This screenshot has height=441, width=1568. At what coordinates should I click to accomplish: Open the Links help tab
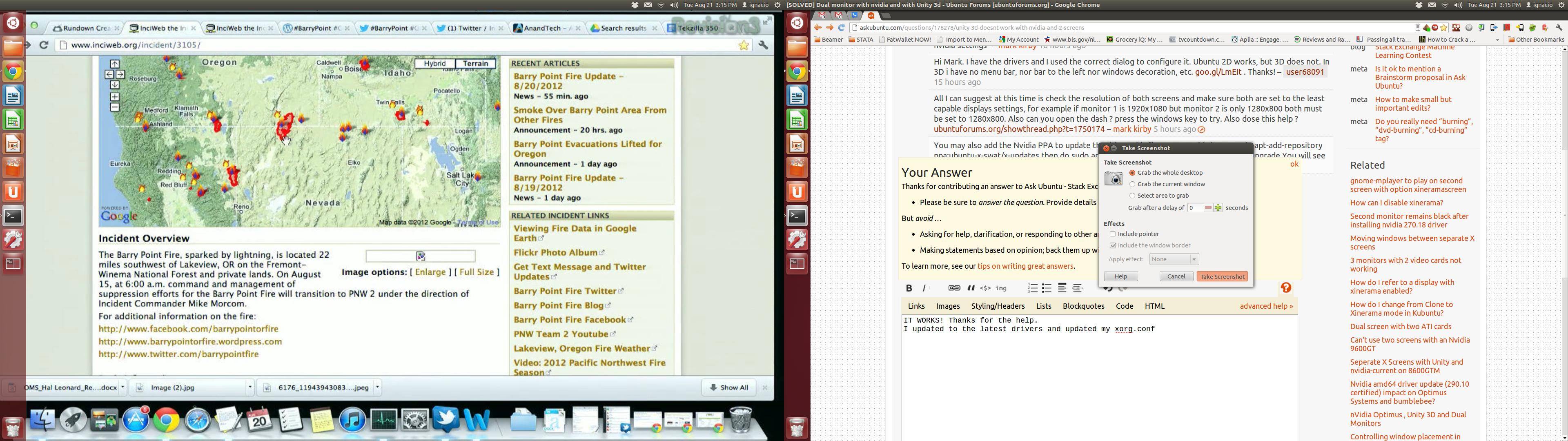click(x=916, y=306)
